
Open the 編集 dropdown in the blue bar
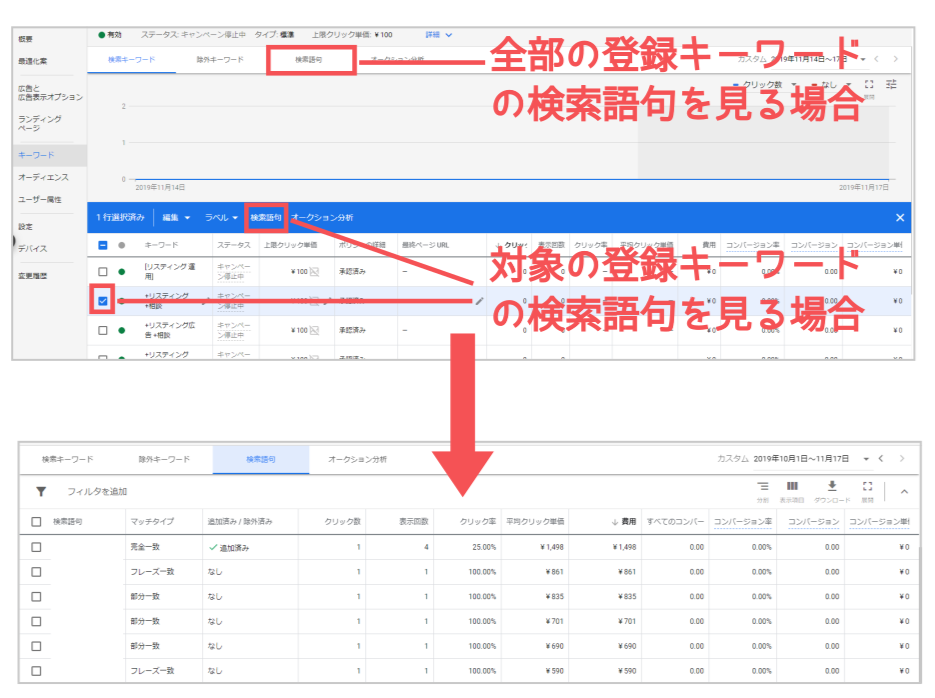(177, 218)
